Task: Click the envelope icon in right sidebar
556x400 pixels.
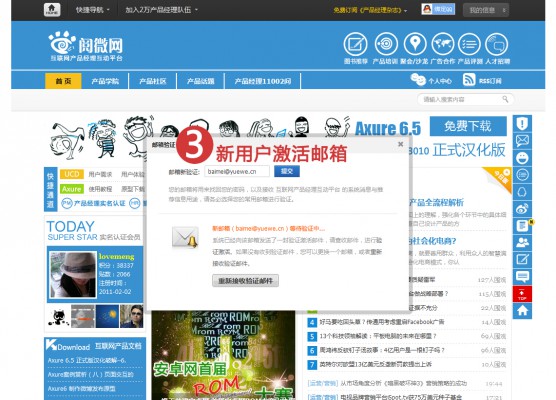Action: coord(522,141)
